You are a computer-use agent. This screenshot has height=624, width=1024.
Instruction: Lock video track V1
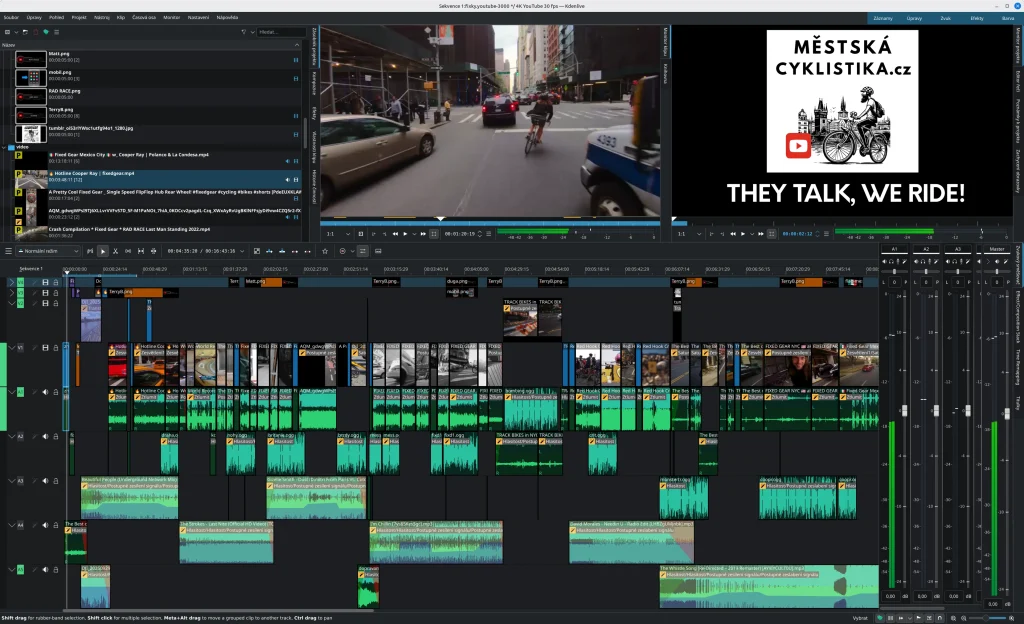56,348
